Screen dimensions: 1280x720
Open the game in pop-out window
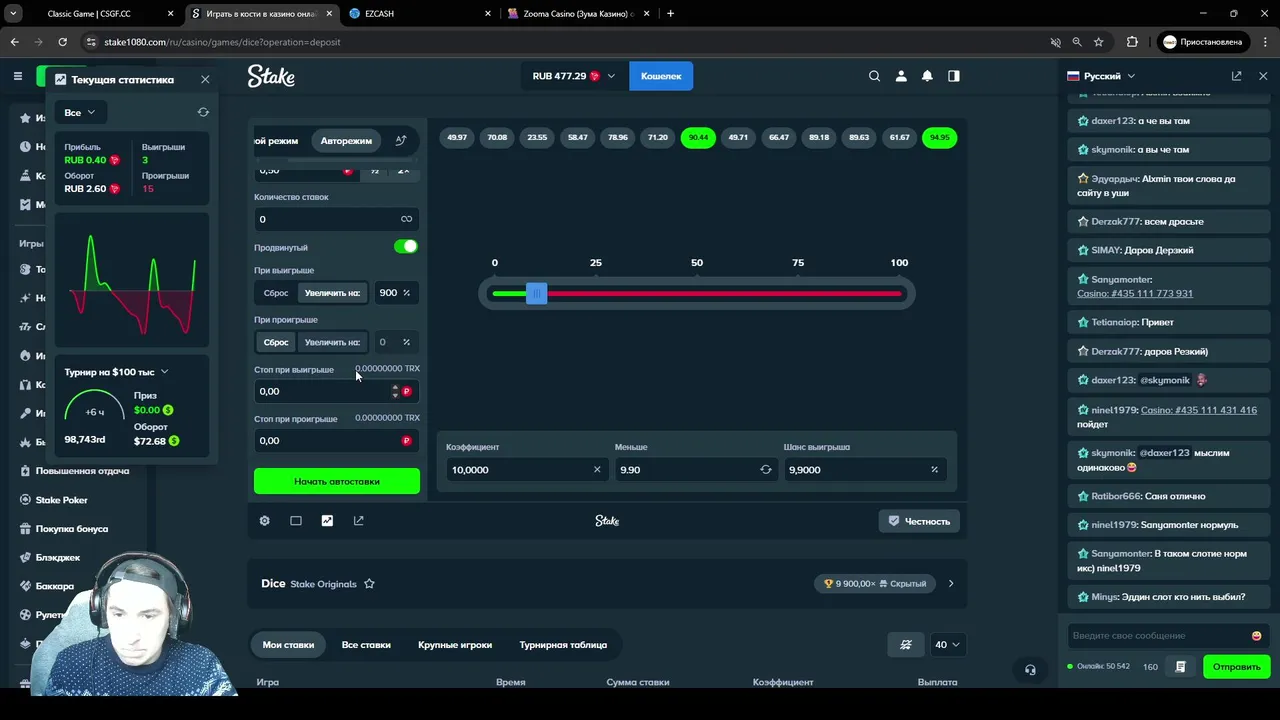click(359, 520)
